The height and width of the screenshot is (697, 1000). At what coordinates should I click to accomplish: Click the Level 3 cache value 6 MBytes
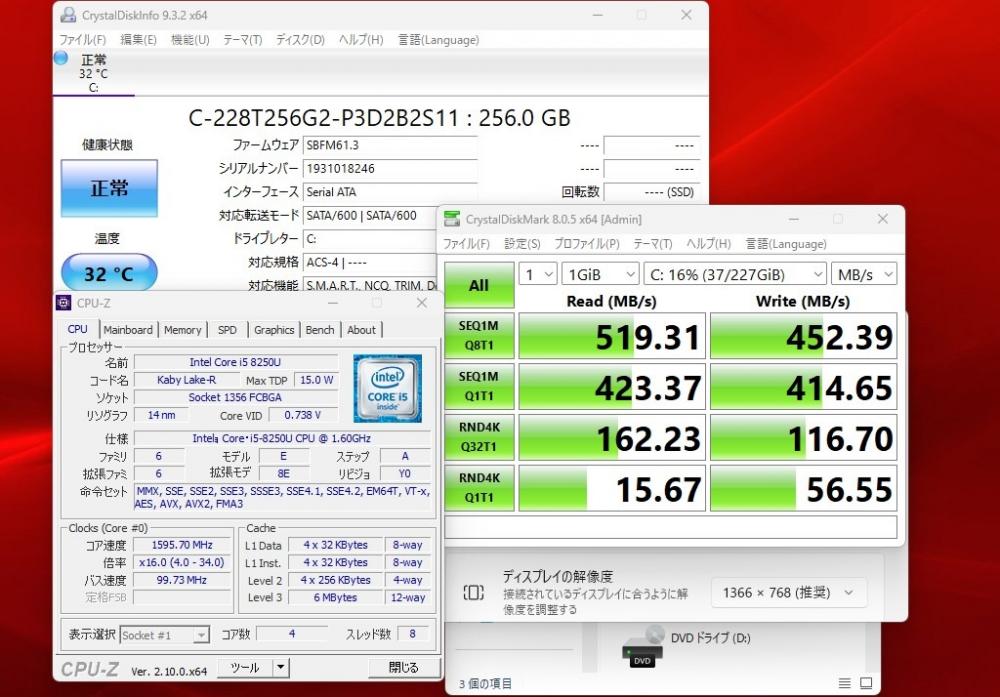[x=335, y=598]
